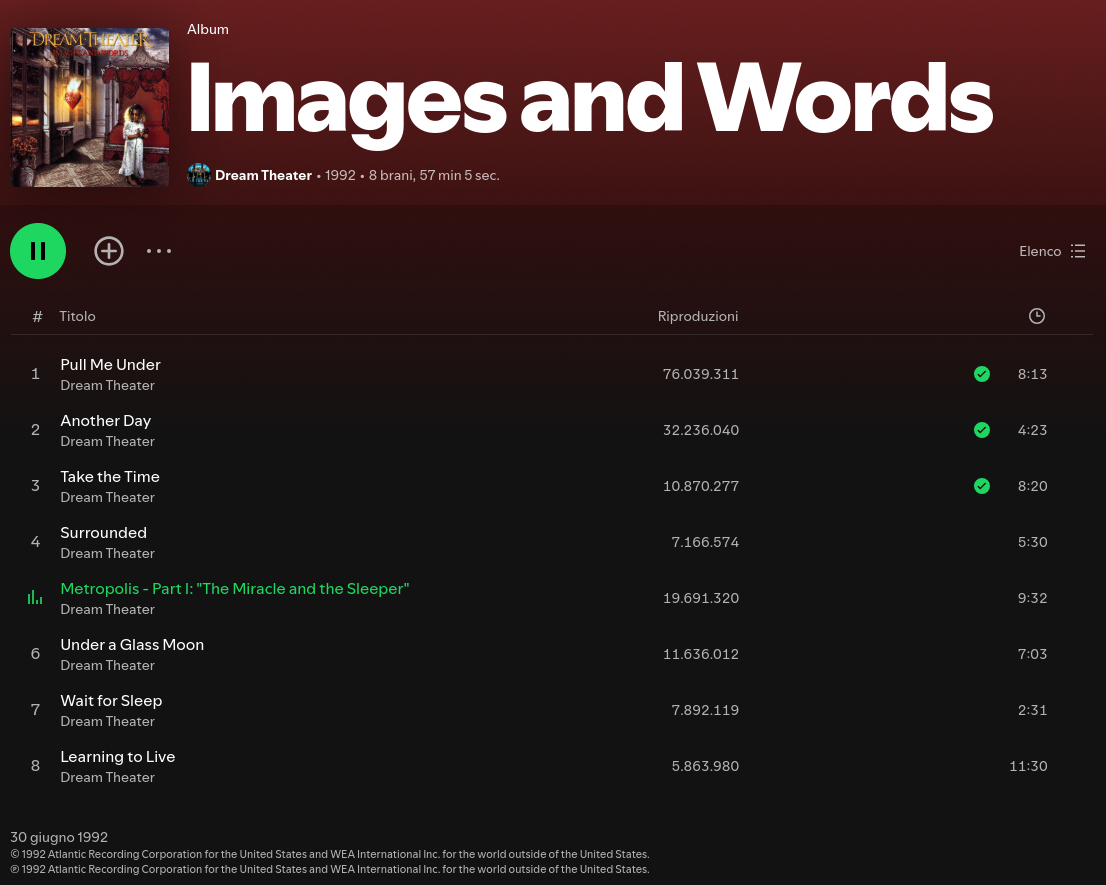Select the Another Day track title
Screen dimensions: 1106x885
106,420
